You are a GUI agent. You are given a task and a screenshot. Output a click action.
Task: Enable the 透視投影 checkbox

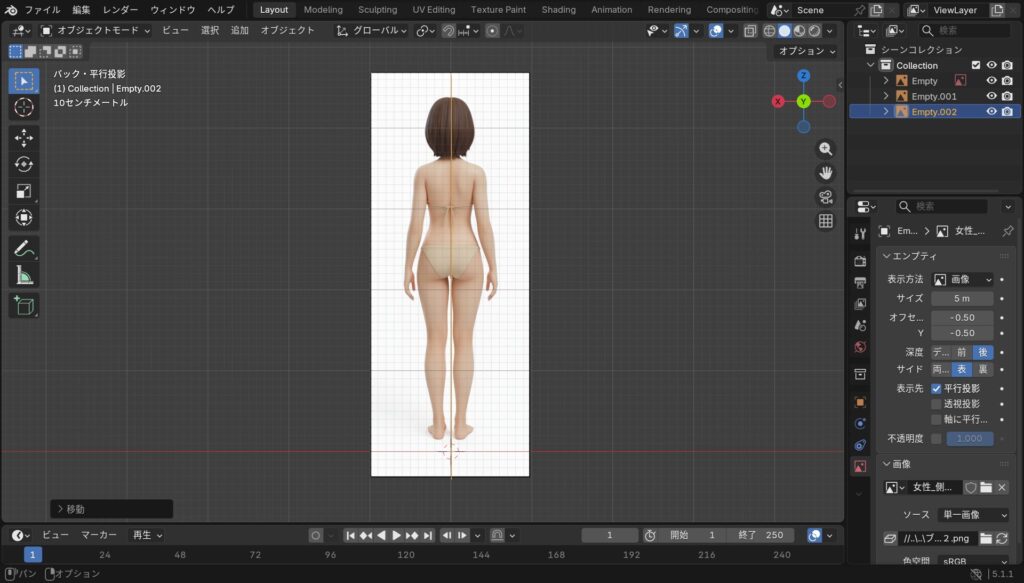(936, 404)
